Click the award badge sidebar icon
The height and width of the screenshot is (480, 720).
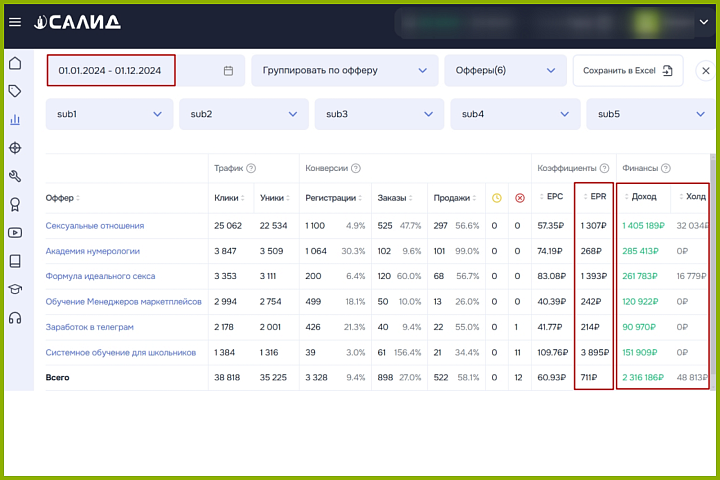coord(15,205)
